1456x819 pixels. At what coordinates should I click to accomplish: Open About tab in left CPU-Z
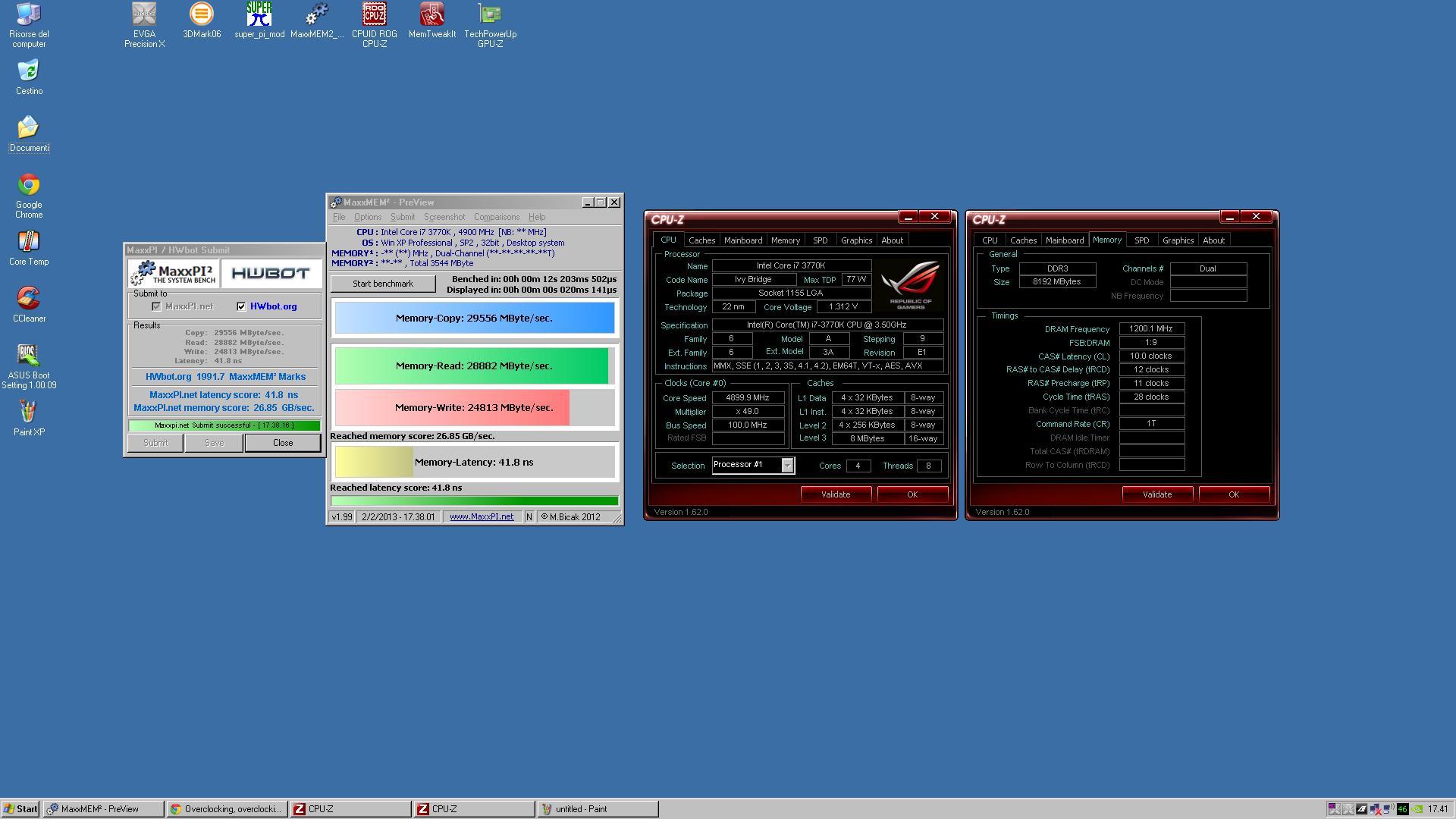[892, 240]
